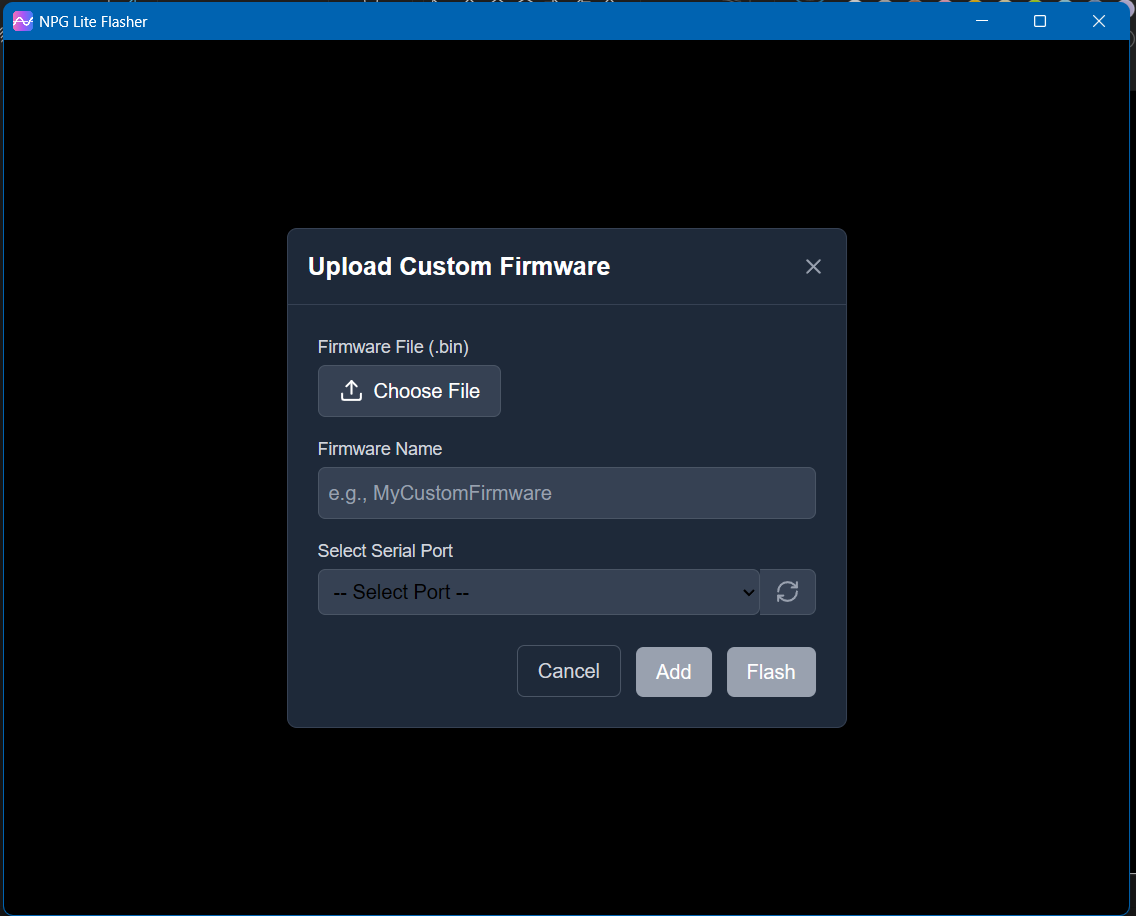Image resolution: width=1136 pixels, height=916 pixels.
Task: Click the upload arrow icon
Action: click(x=351, y=391)
